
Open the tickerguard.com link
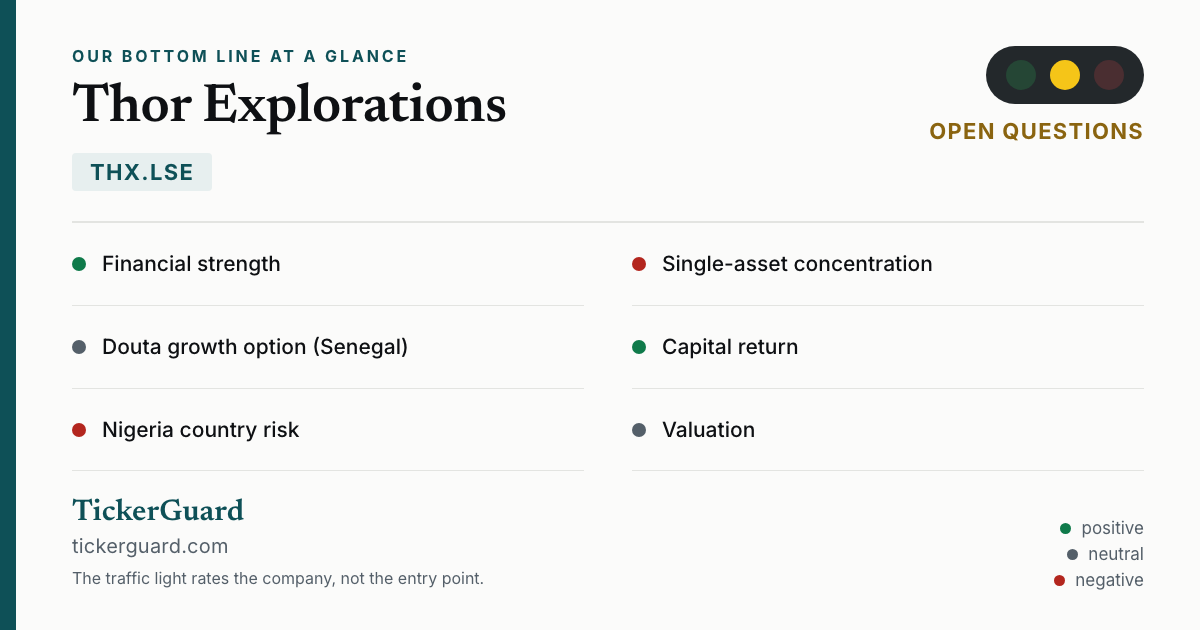pos(150,546)
